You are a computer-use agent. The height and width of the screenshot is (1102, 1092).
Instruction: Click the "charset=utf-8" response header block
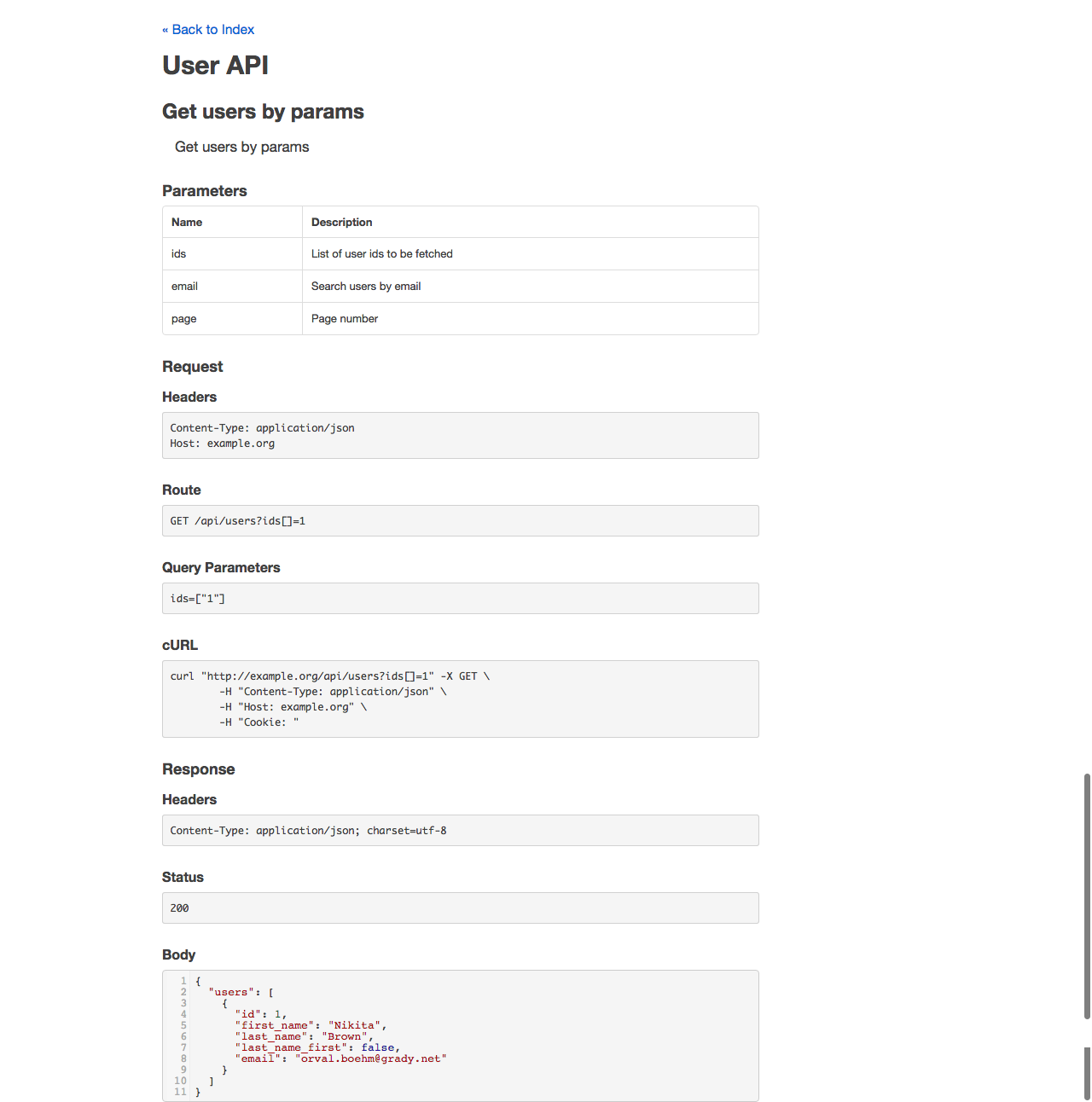461,831
